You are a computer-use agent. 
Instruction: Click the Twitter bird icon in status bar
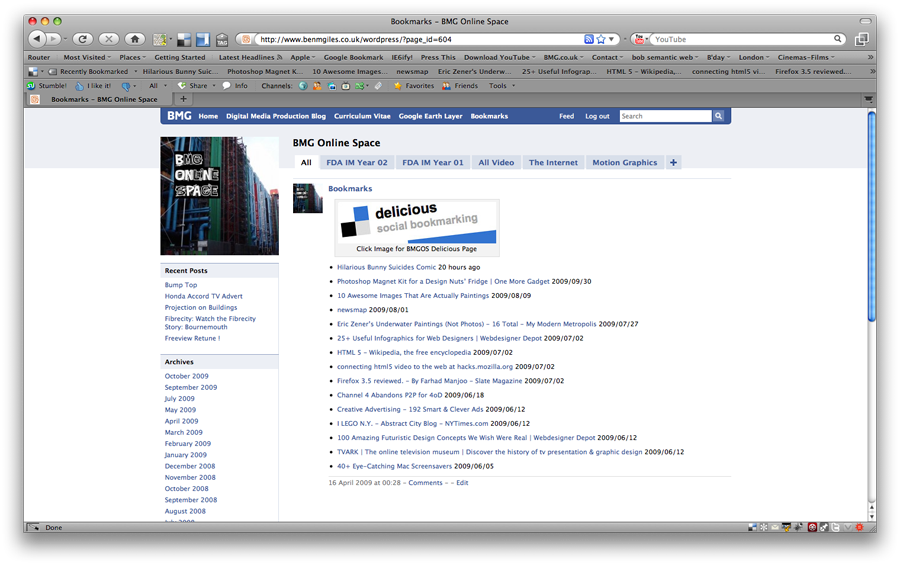point(835,527)
